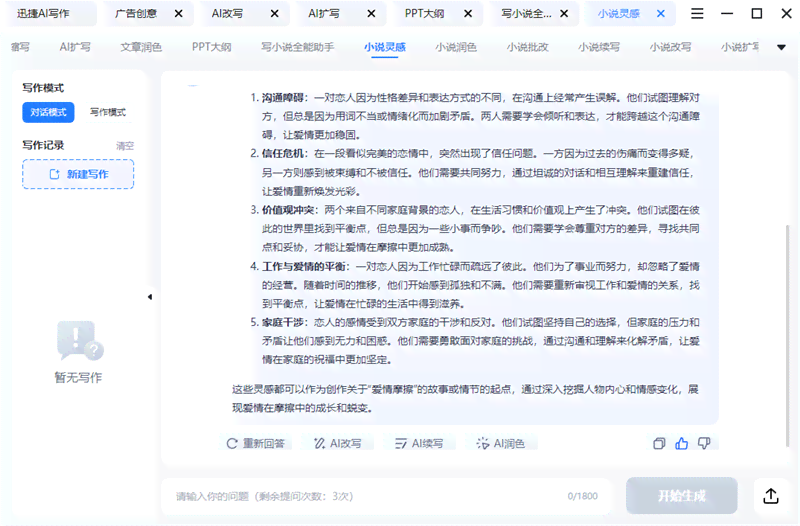This screenshot has width=800, height=526.
Task: Click the 写作记录 section label
Action: coord(43,145)
